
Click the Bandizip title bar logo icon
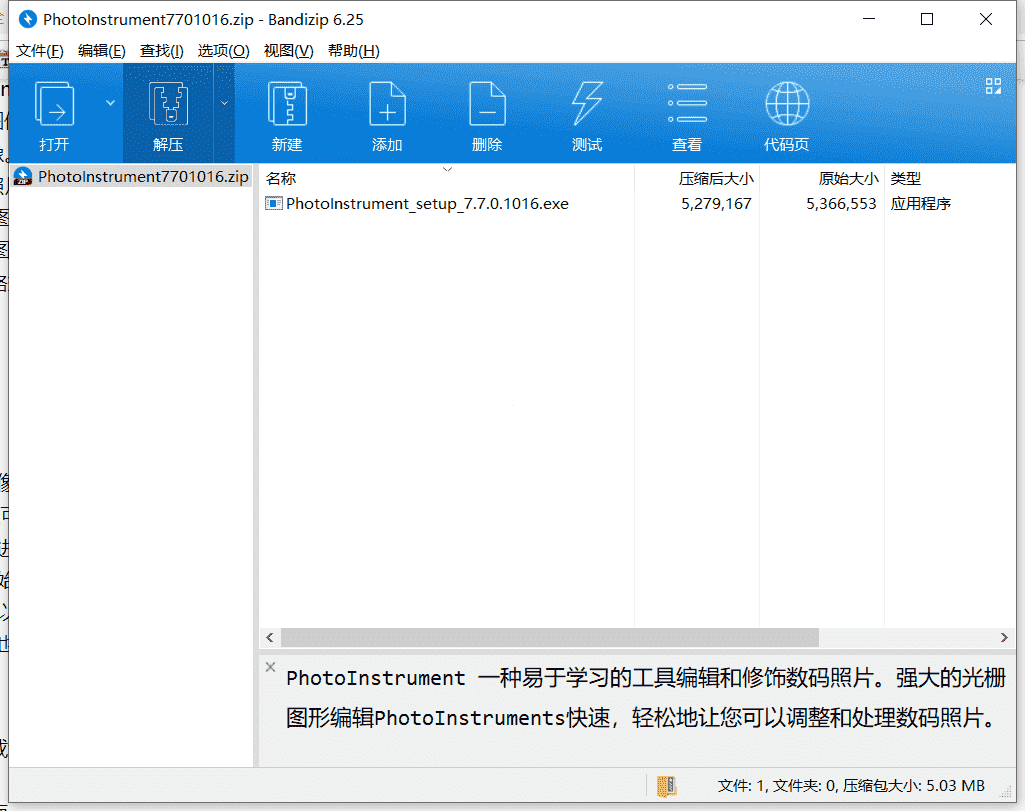point(27,20)
